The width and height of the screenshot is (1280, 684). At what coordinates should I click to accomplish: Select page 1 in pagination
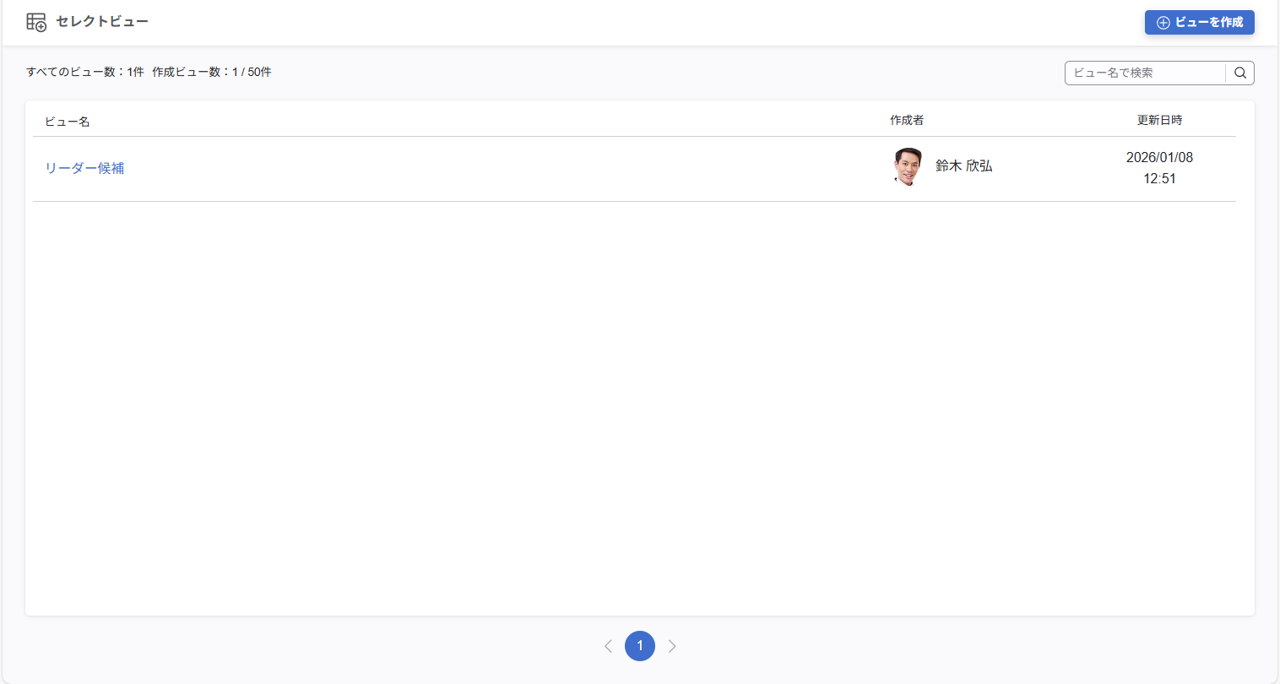pyautogui.click(x=640, y=646)
